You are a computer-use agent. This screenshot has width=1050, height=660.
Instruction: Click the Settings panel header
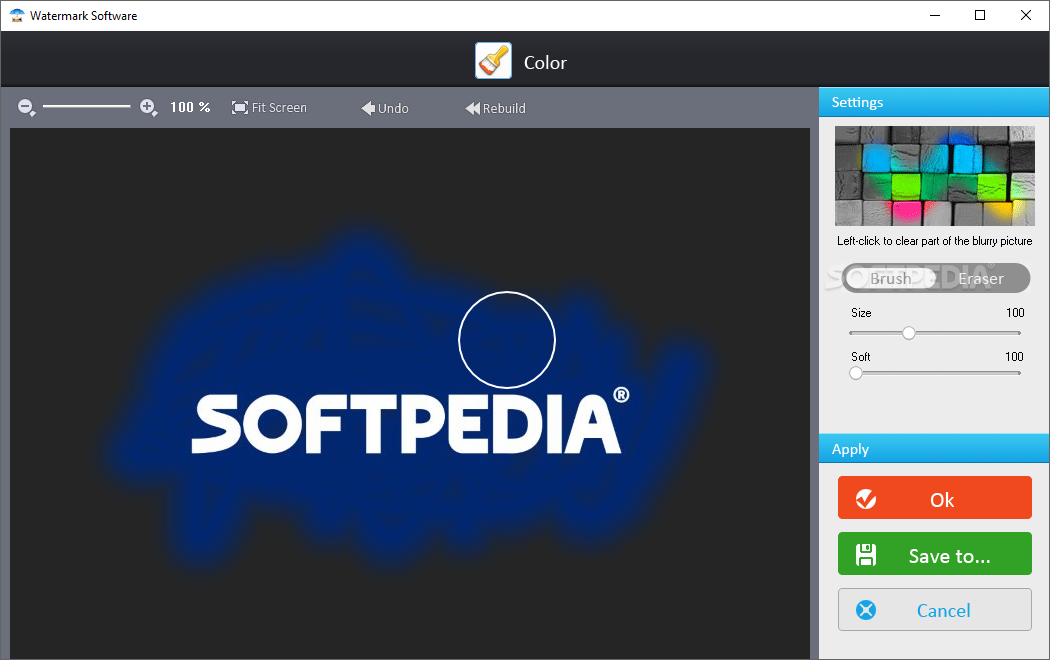(x=933, y=102)
